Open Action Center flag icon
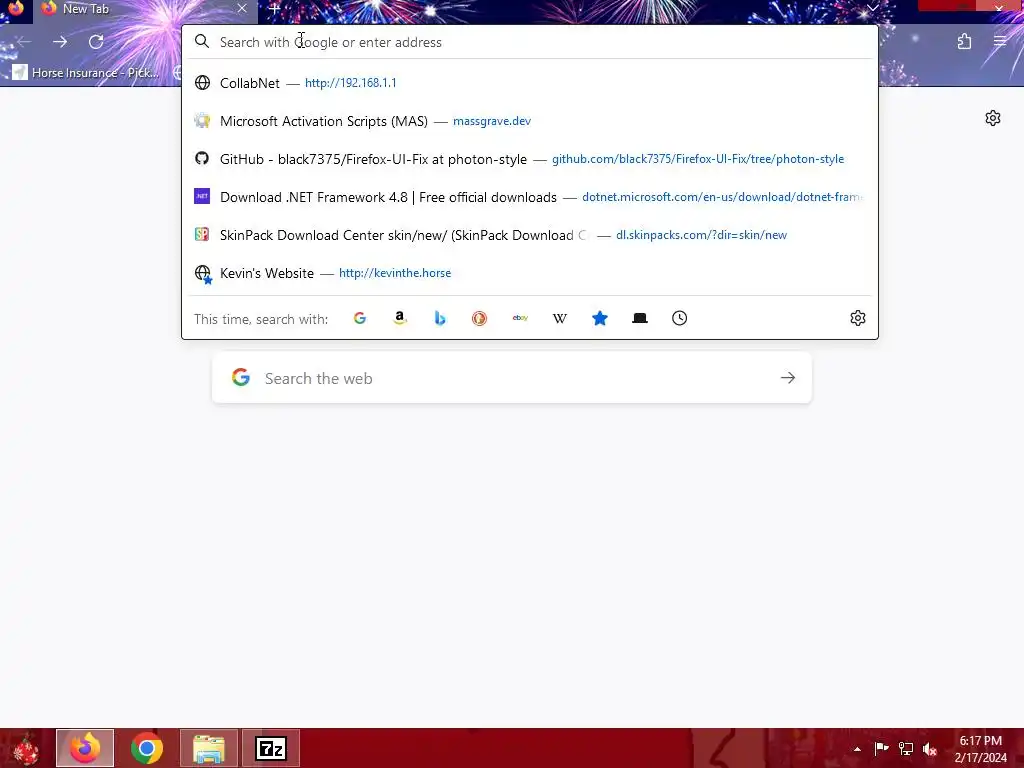The image size is (1024, 768). (x=881, y=748)
